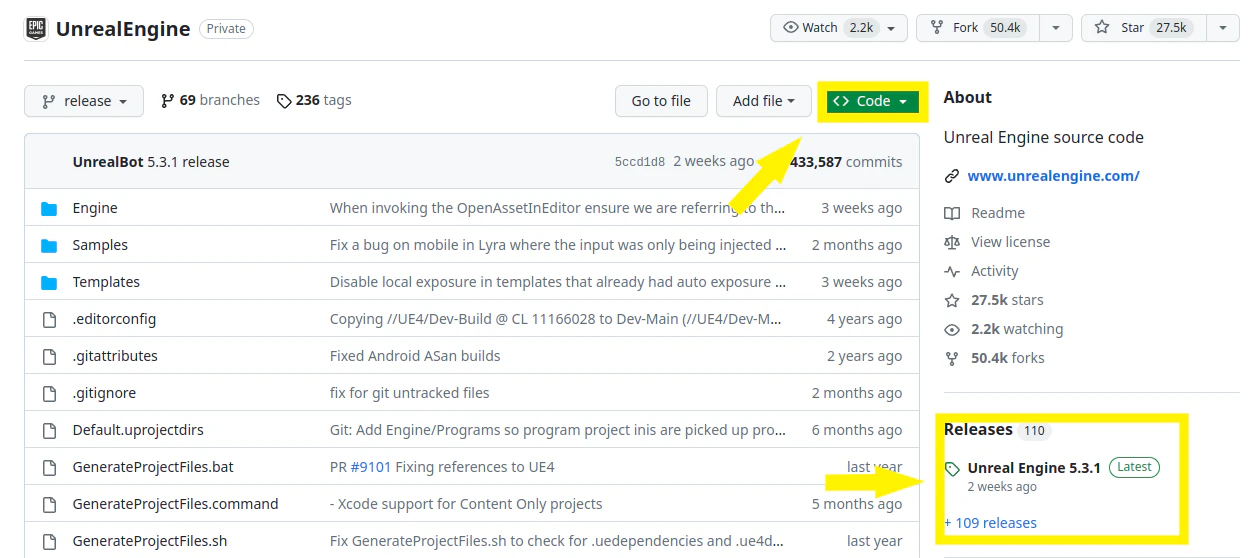Click the link icon beside www.unrealengine.com

(952, 176)
